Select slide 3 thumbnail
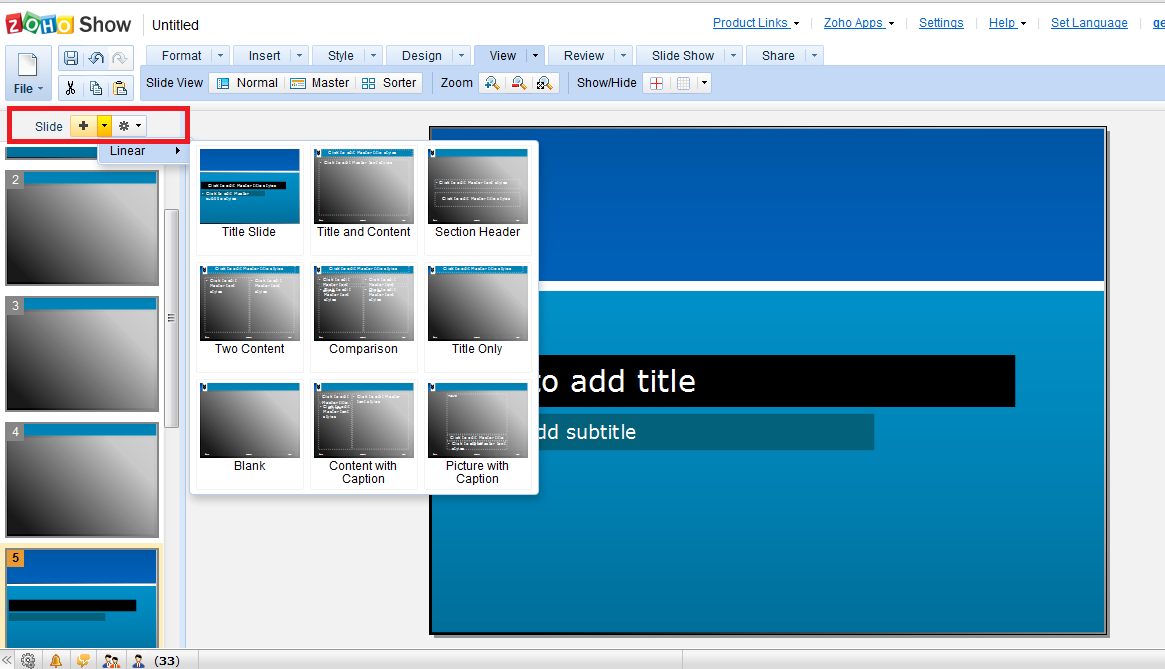The image size is (1165, 669). (x=82, y=354)
